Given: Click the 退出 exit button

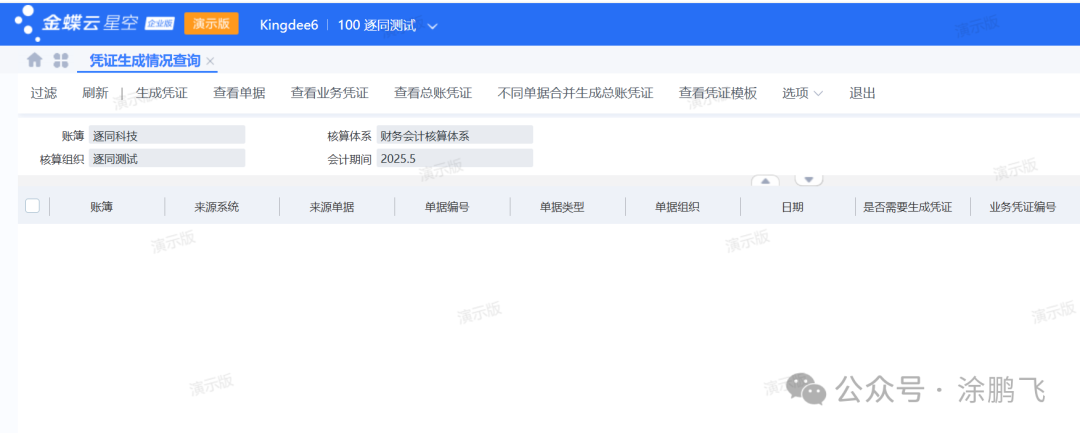Looking at the screenshot, I should 862,93.
